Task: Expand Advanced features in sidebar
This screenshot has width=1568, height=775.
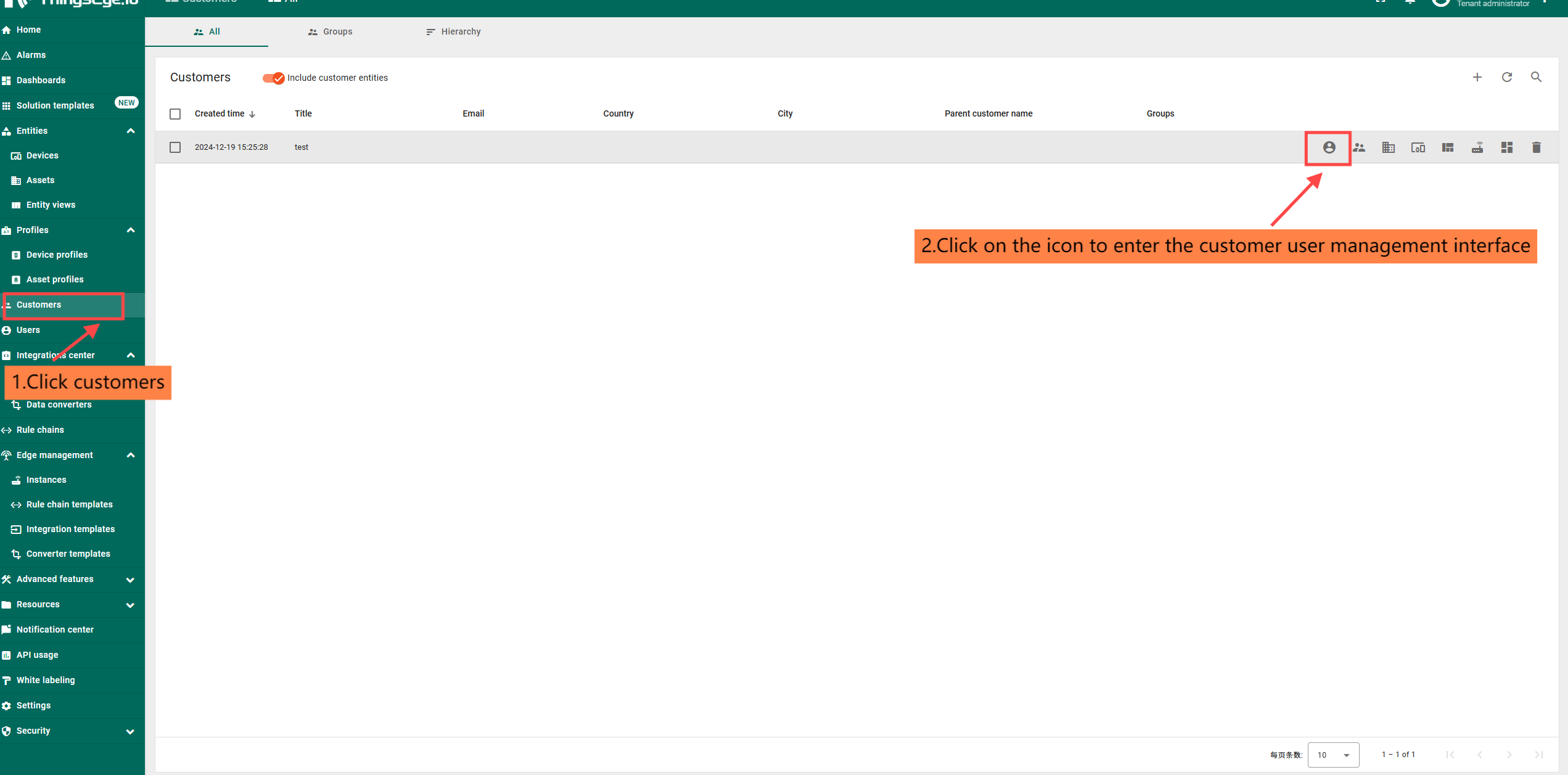Action: tap(130, 580)
